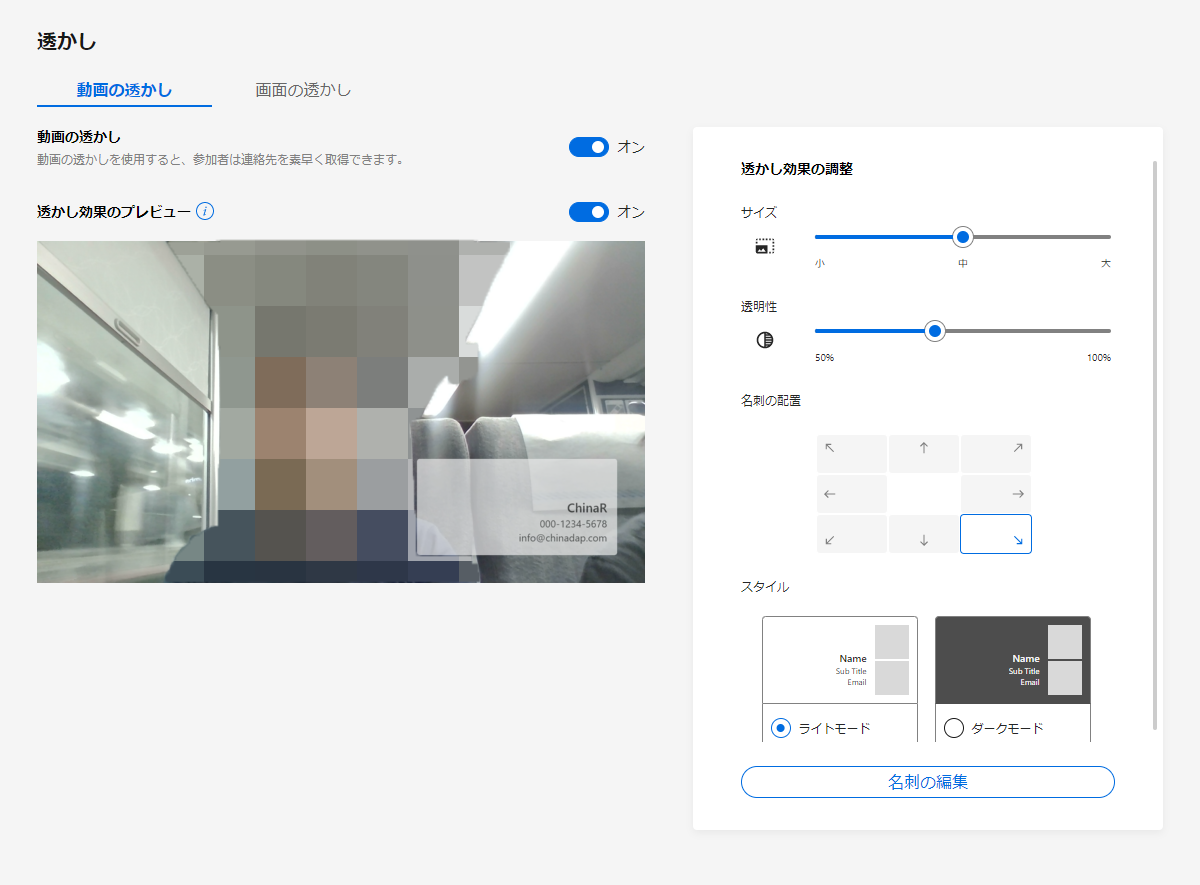Place business card at top-left arrow
The width and height of the screenshot is (1200, 885).
(852, 454)
